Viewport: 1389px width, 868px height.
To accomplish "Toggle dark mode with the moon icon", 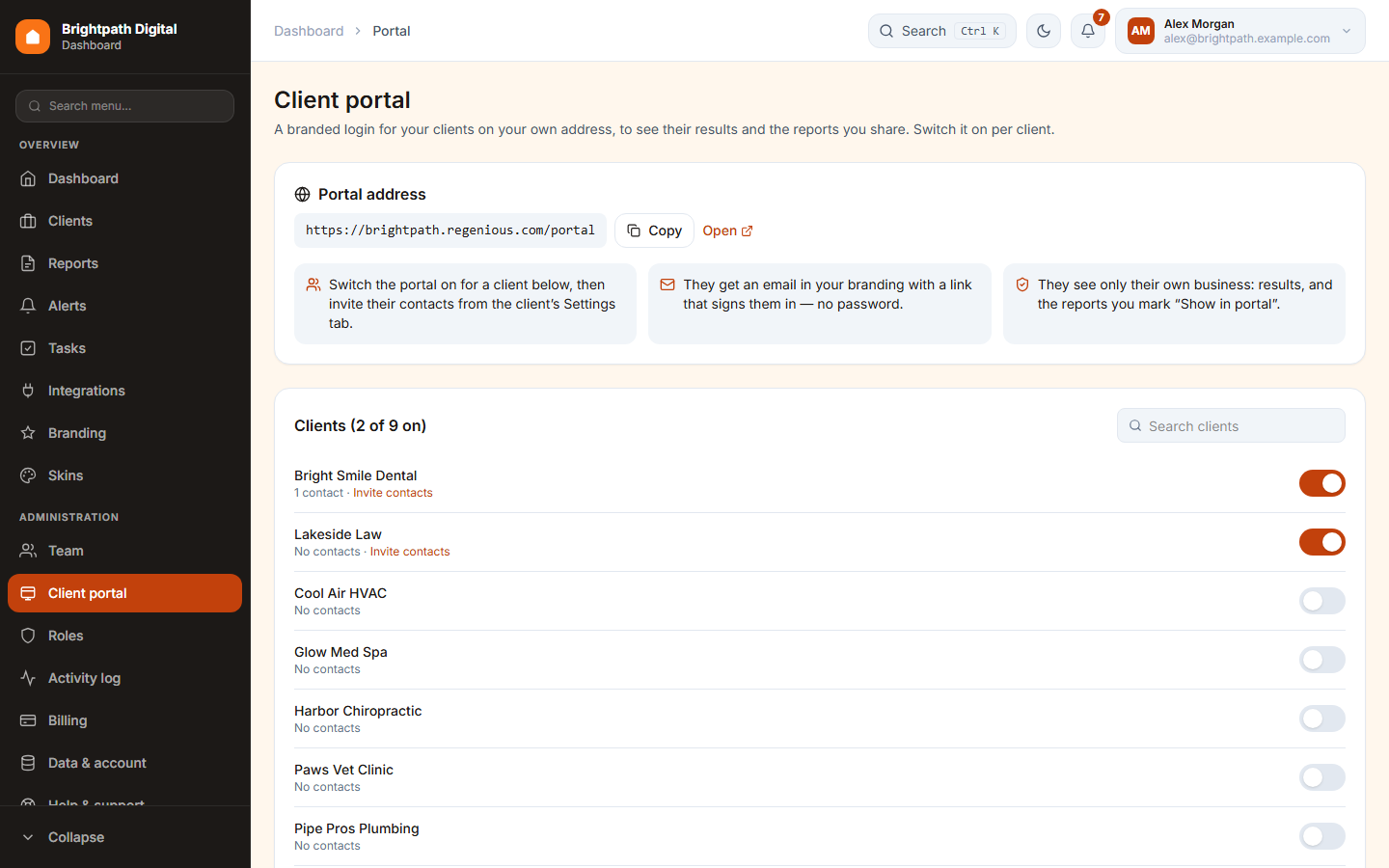I will pyautogui.click(x=1044, y=31).
